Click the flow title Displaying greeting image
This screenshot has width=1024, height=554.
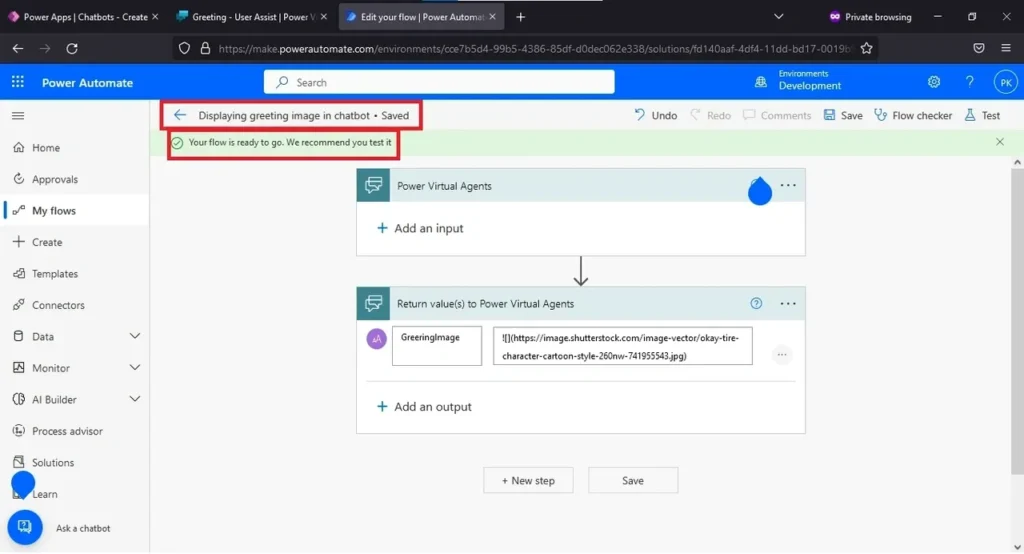(x=284, y=115)
